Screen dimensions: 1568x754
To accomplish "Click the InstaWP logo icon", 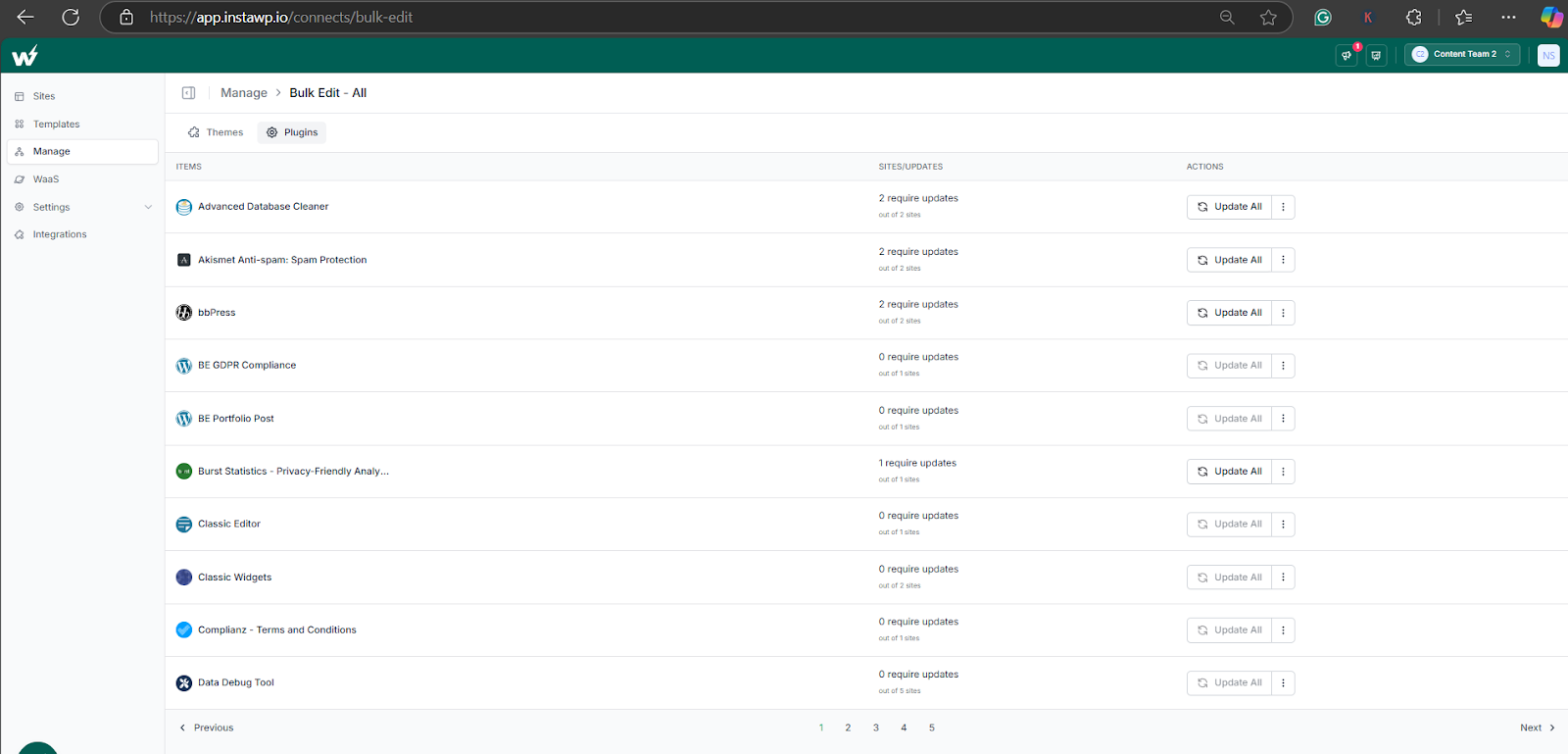I will pyautogui.click(x=24, y=56).
